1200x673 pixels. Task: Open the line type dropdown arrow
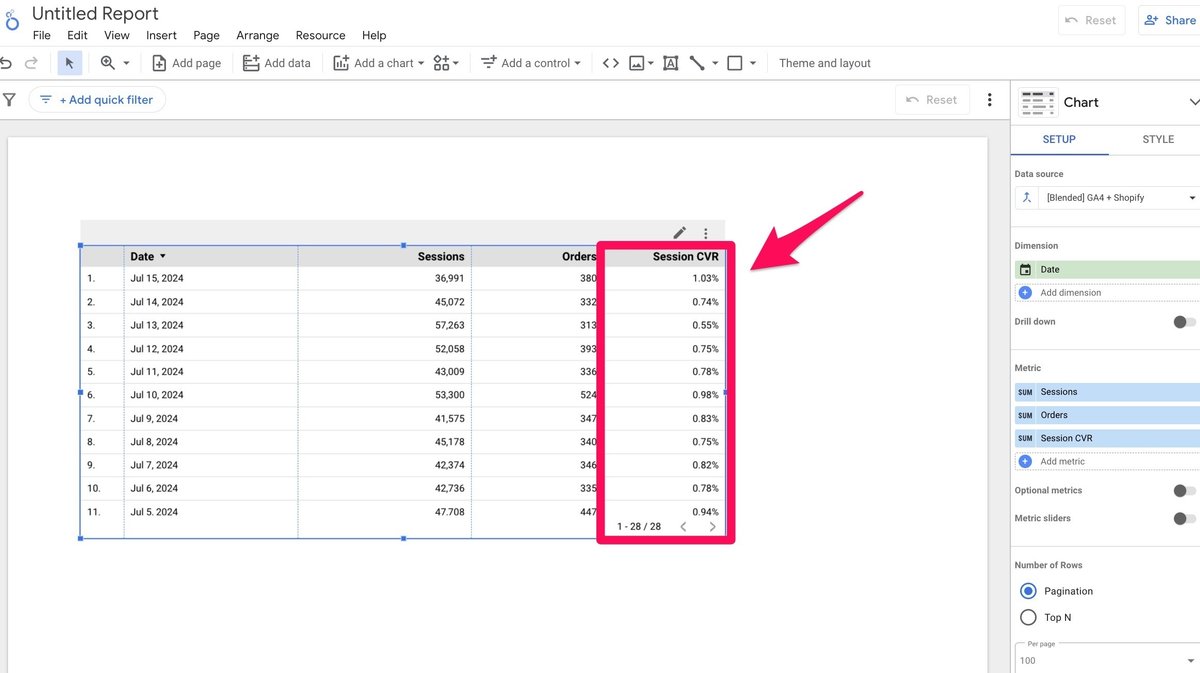pyautogui.click(x=715, y=63)
